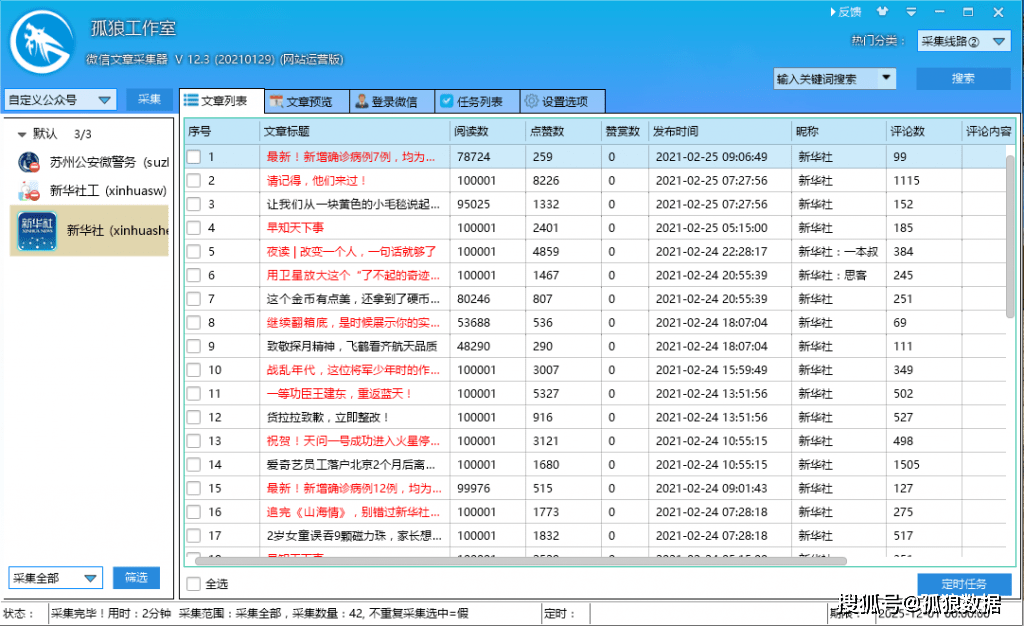This screenshot has width=1024, height=626.
Task: Check the box for row 2
Action: click(194, 181)
